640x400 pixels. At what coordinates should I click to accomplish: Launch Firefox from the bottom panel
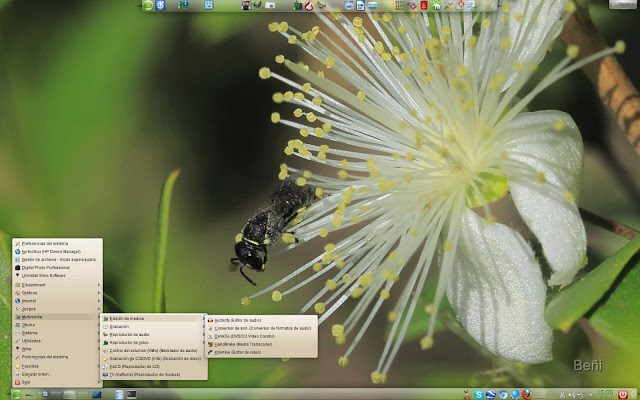coord(527,394)
